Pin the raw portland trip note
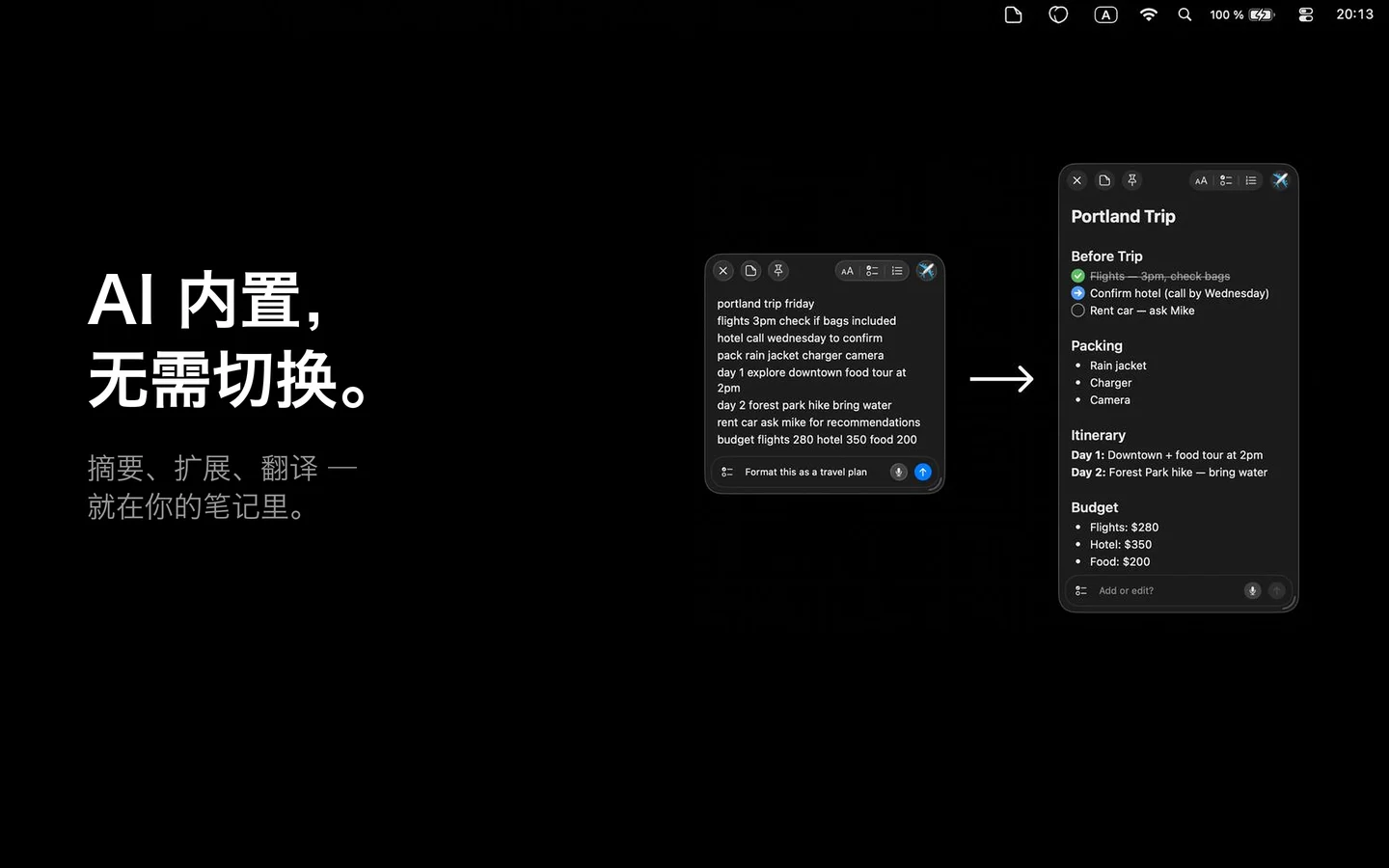 click(x=778, y=271)
